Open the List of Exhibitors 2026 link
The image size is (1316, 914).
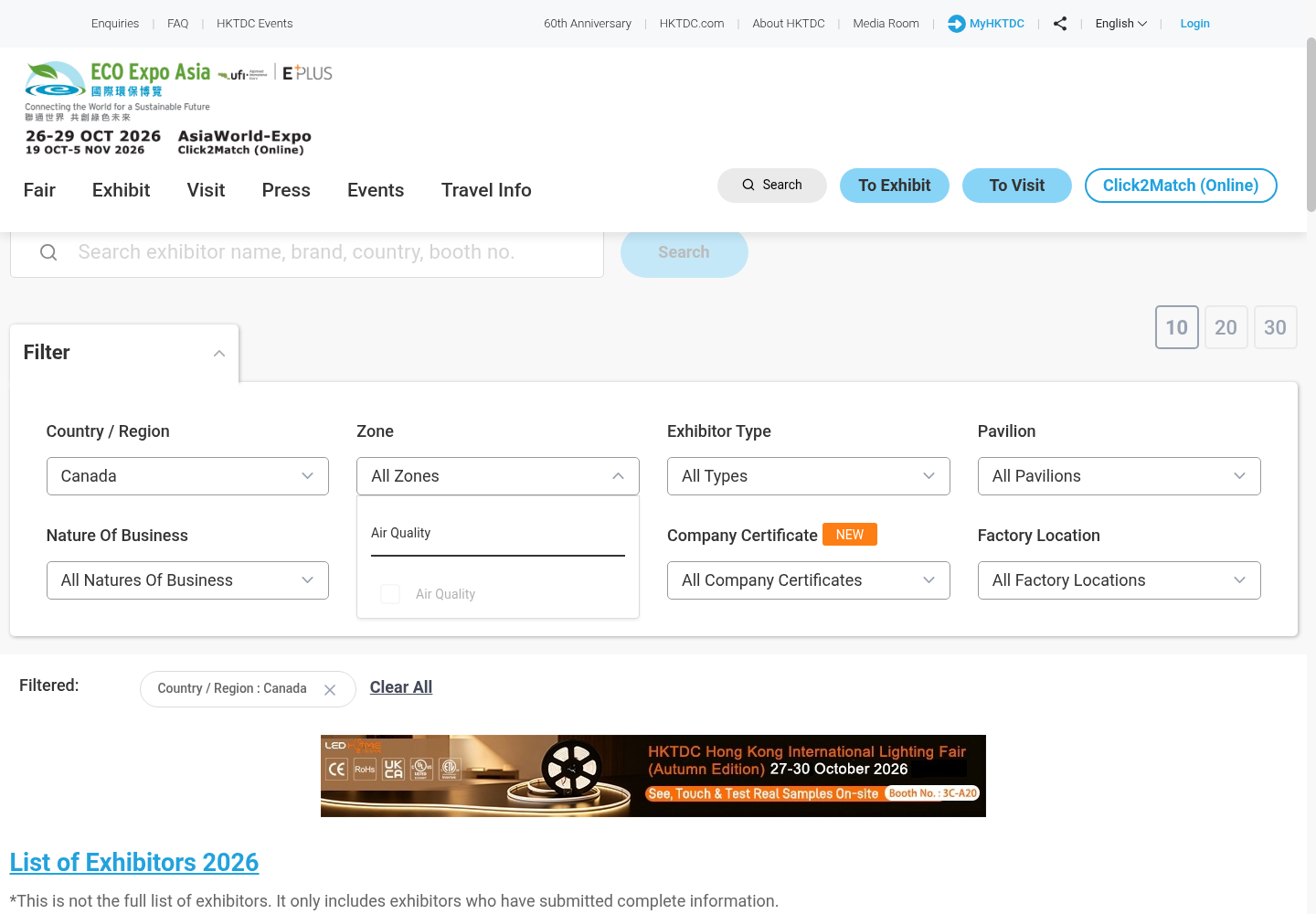[134, 862]
